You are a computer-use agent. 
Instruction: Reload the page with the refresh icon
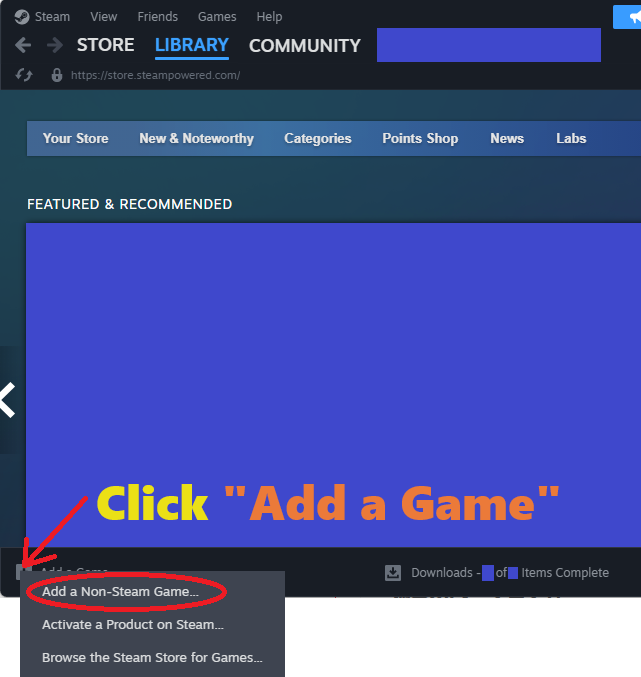tap(25, 75)
